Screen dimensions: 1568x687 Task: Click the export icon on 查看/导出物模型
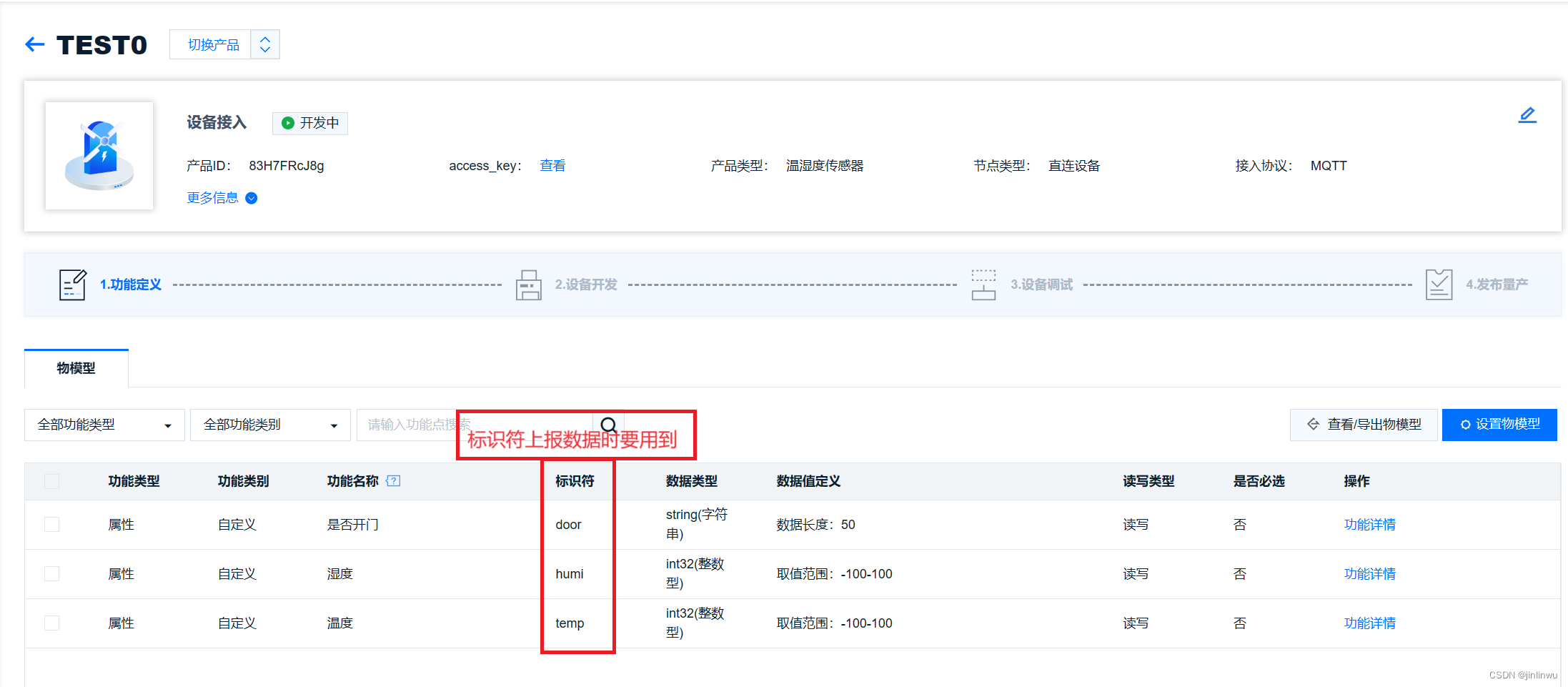point(1314,424)
